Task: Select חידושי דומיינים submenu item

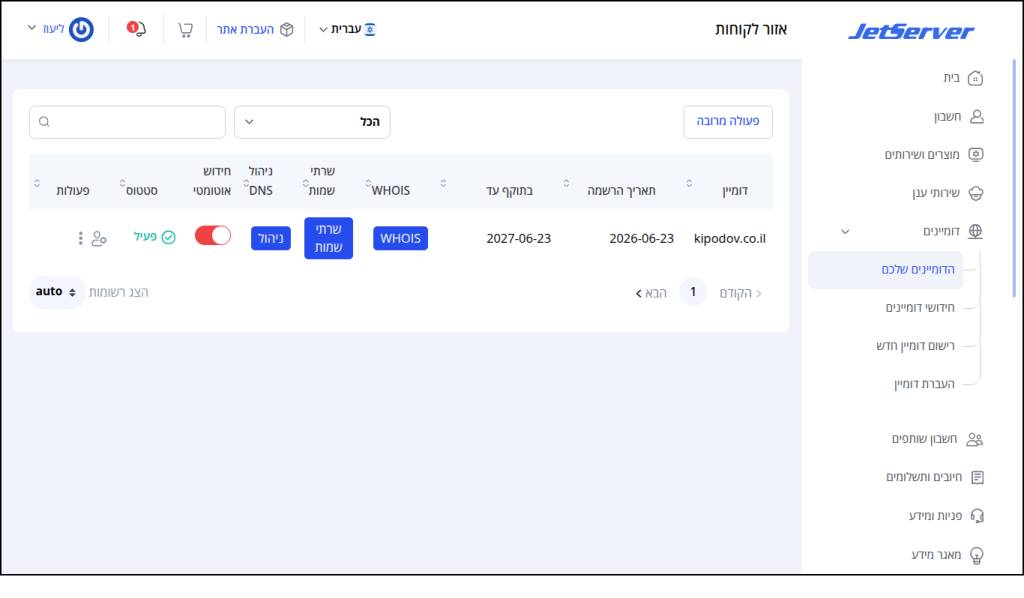Action: (x=920, y=307)
